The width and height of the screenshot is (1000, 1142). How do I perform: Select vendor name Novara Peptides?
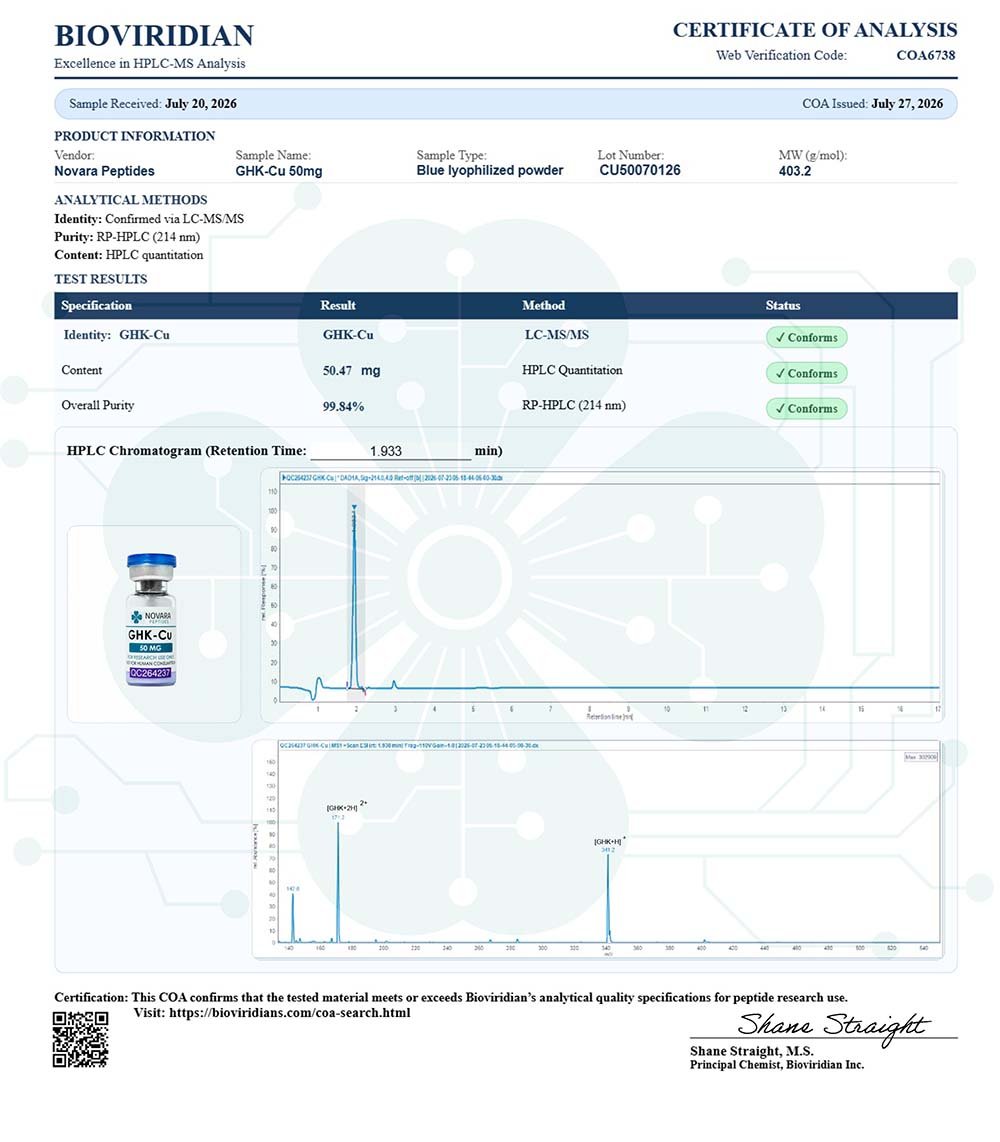104,171
